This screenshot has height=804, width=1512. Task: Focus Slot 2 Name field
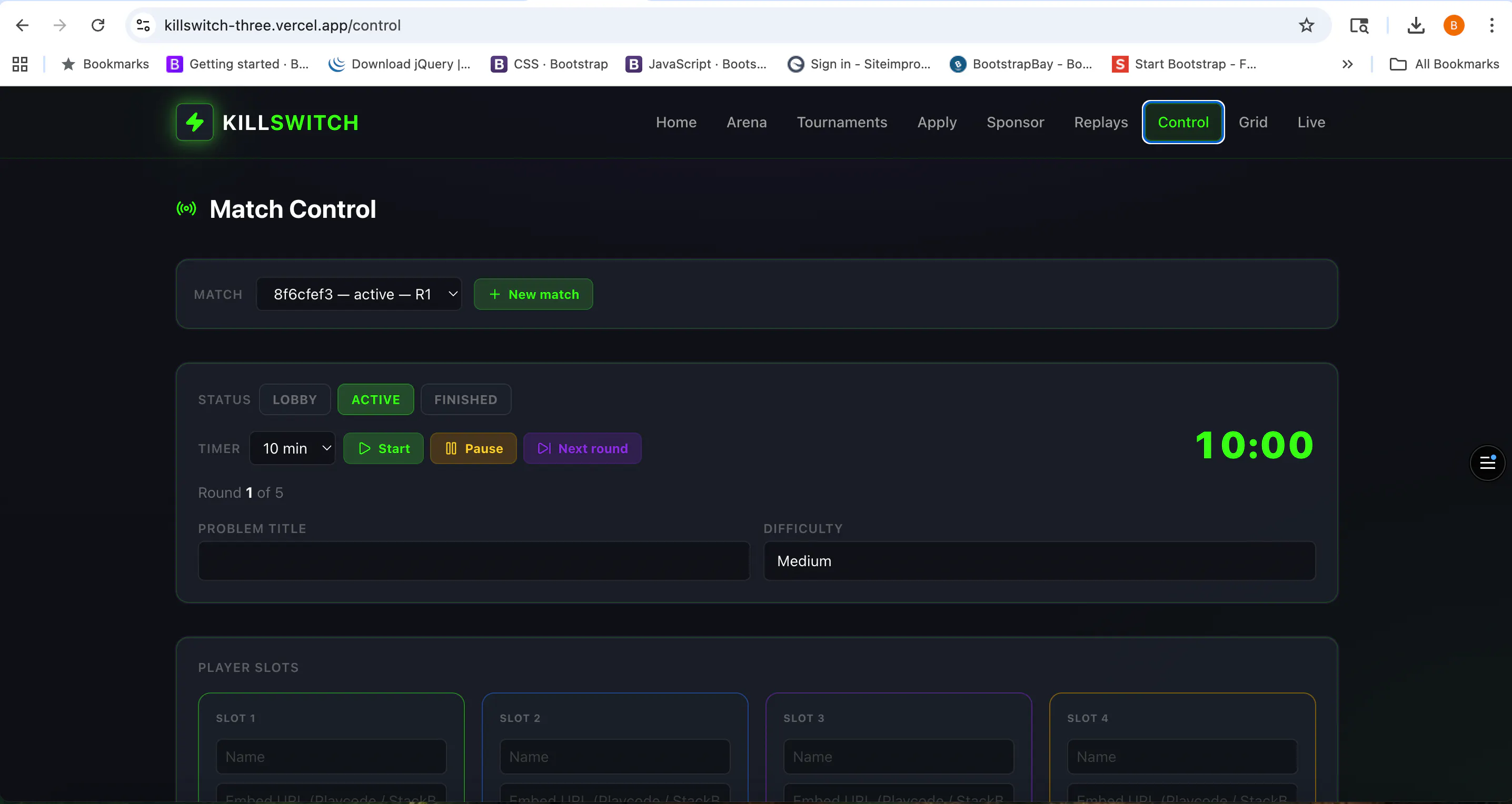pos(614,757)
